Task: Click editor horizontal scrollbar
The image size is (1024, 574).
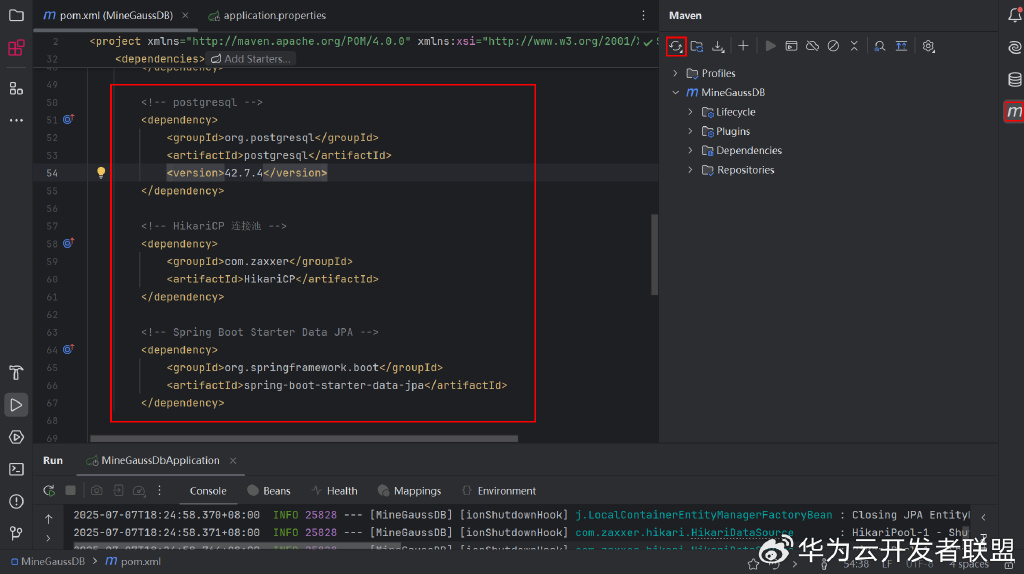Action: [304, 439]
